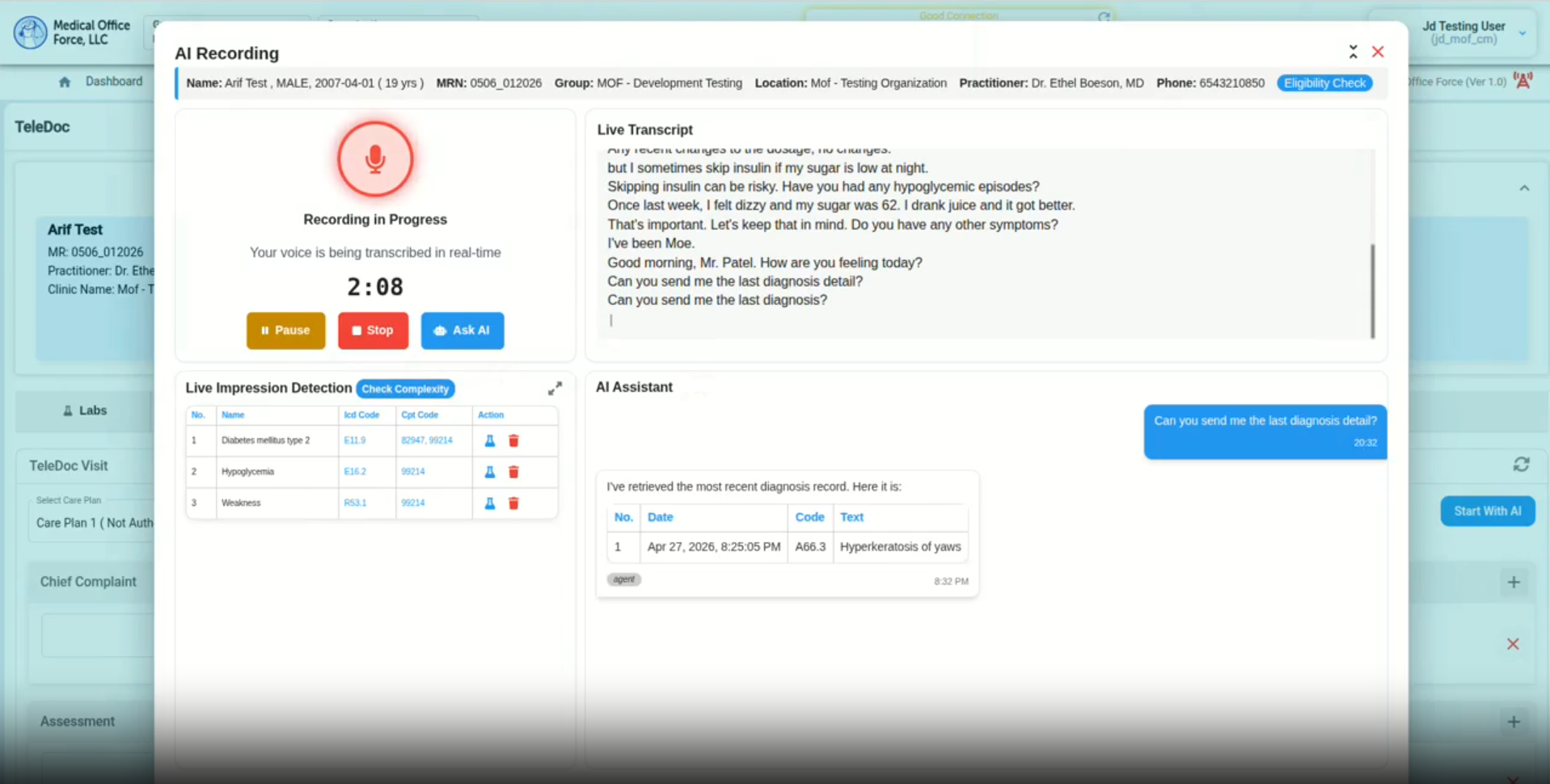
Task: Click Check Complexity badge
Action: point(405,389)
